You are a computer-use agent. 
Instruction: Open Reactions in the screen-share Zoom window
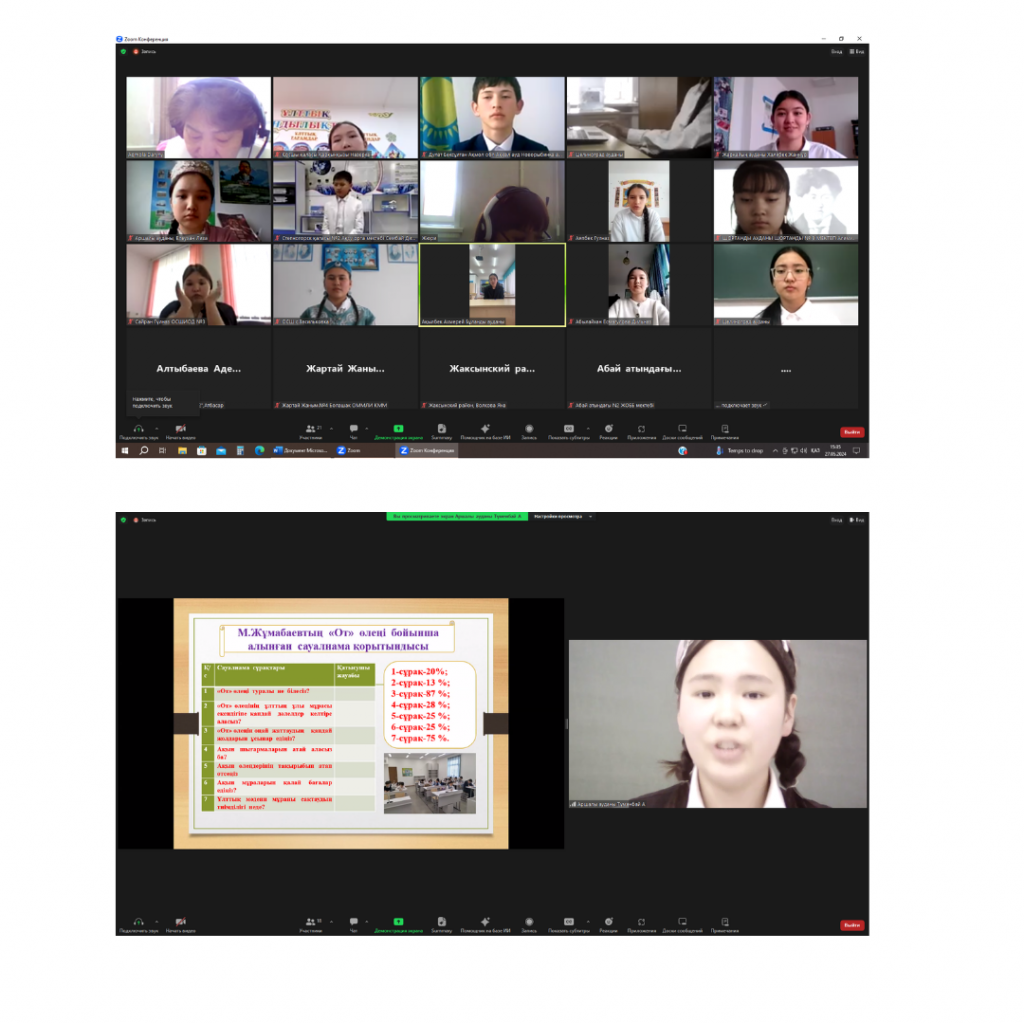609,925
